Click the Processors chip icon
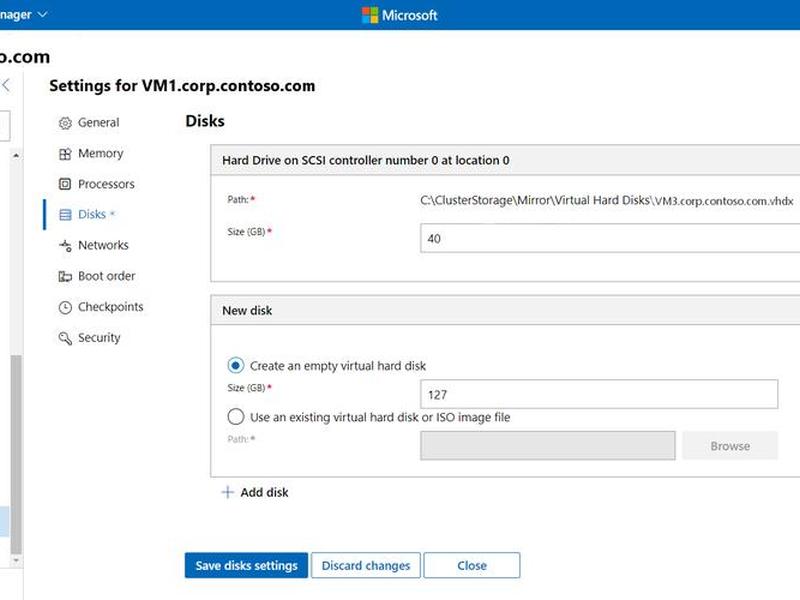The image size is (800, 600). (65, 184)
